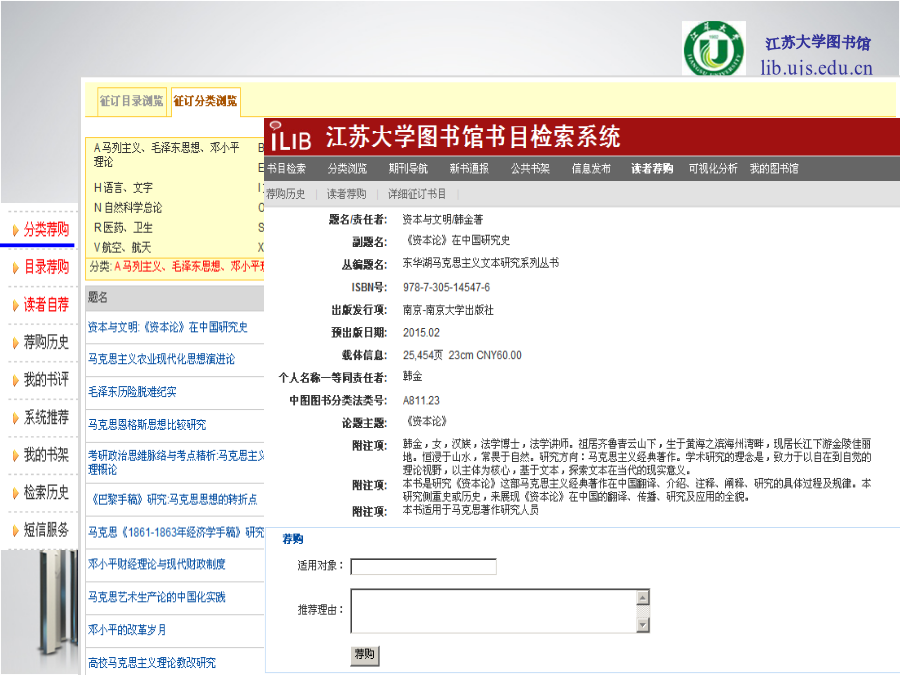Open 期刊导航 in the navigation bar
The image size is (900, 675).
click(408, 169)
